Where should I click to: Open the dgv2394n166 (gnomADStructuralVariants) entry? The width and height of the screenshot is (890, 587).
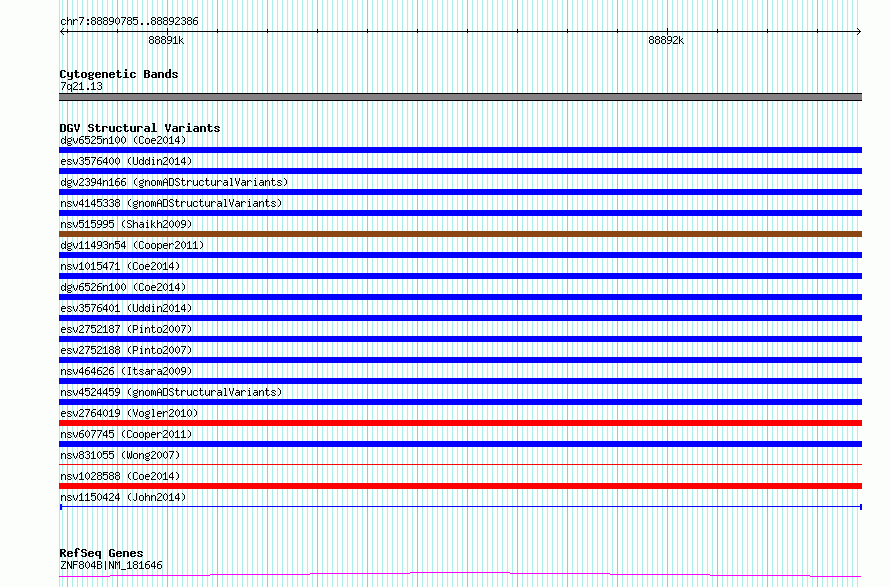click(x=174, y=182)
